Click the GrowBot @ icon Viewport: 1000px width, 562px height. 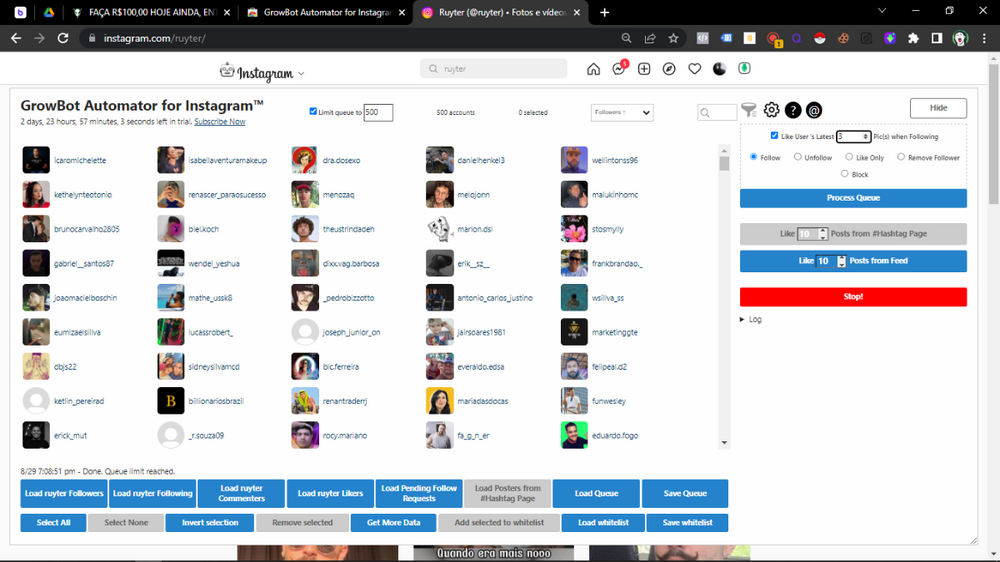tap(814, 110)
